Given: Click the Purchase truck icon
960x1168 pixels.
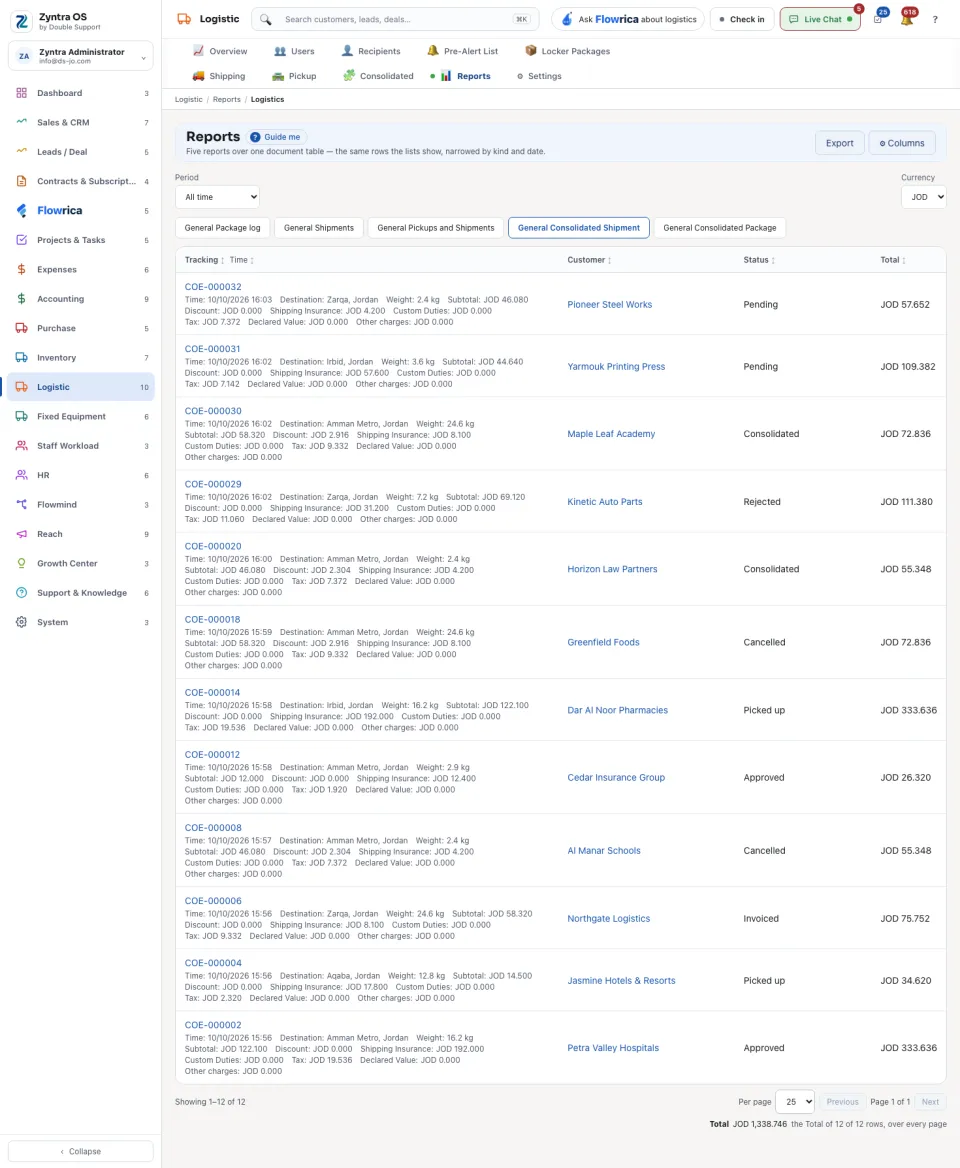Looking at the screenshot, I should (22, 328).
